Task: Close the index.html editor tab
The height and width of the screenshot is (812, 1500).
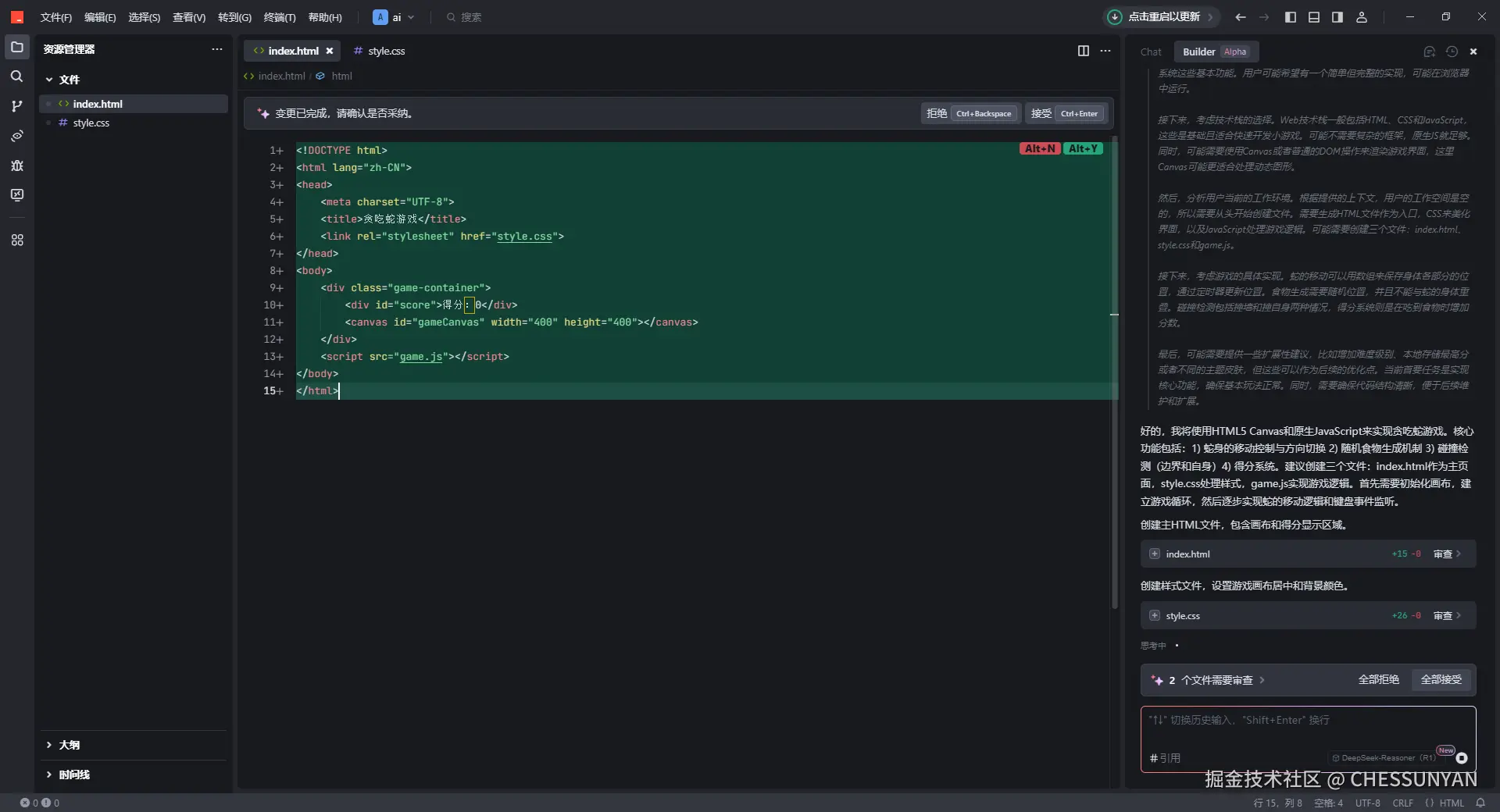Action: [x=330, y=51]
